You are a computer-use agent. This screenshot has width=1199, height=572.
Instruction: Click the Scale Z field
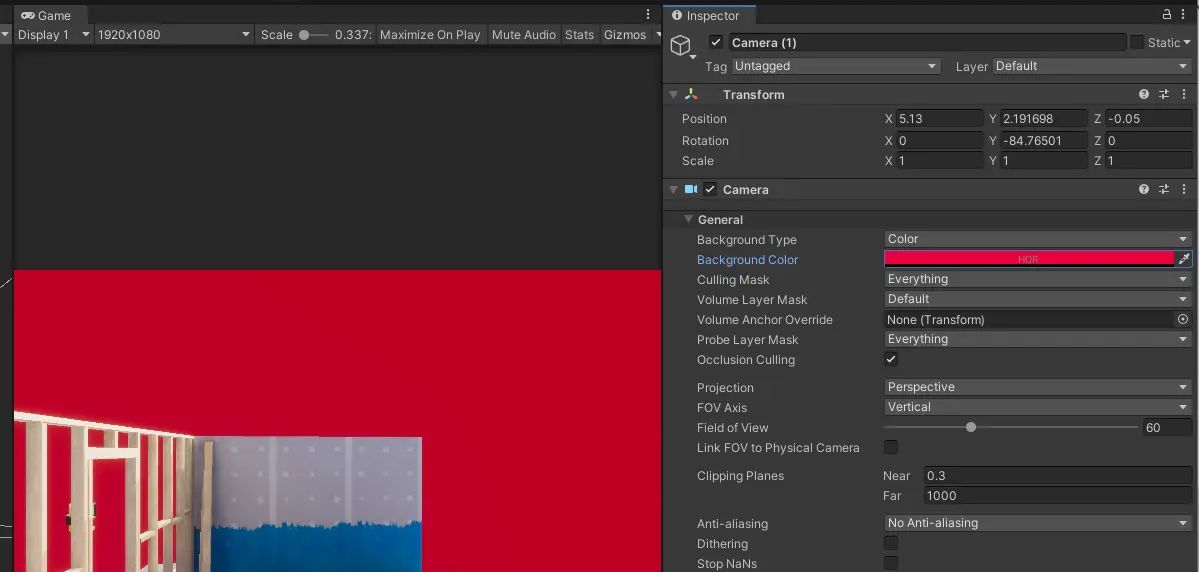1148,161
